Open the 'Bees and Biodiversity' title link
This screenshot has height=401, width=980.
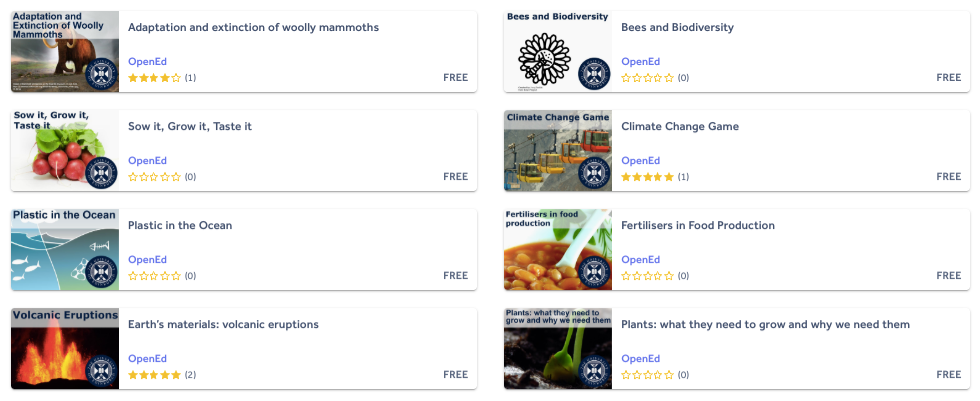(677, 27)
